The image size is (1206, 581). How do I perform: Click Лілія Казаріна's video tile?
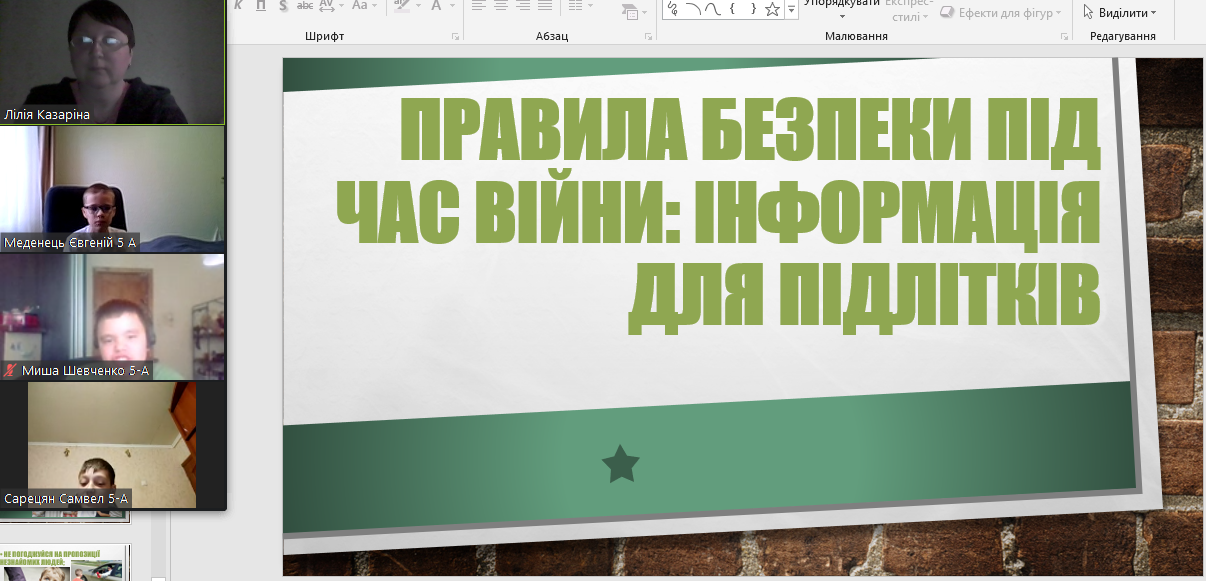coord(112,62)
